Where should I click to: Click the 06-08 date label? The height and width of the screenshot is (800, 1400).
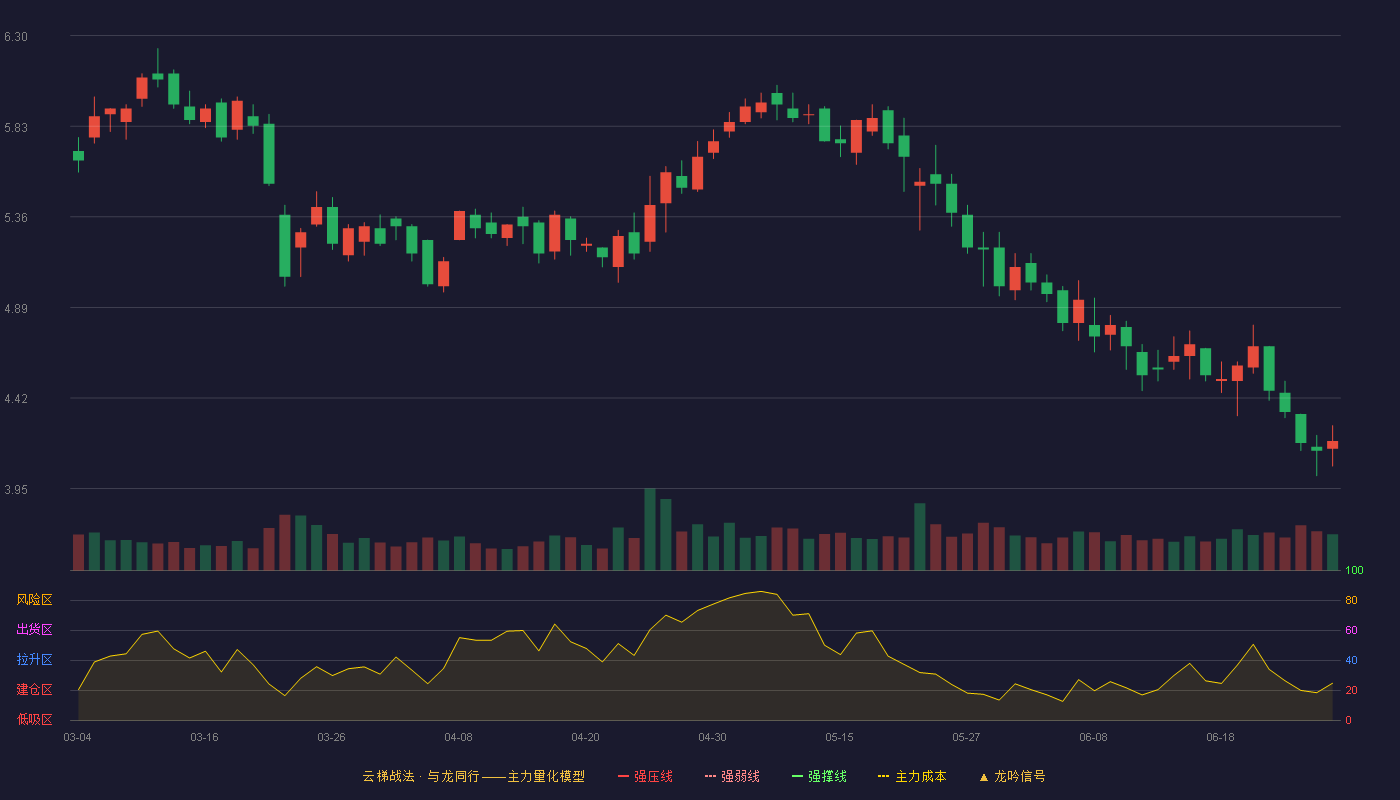pos(1094,737)
